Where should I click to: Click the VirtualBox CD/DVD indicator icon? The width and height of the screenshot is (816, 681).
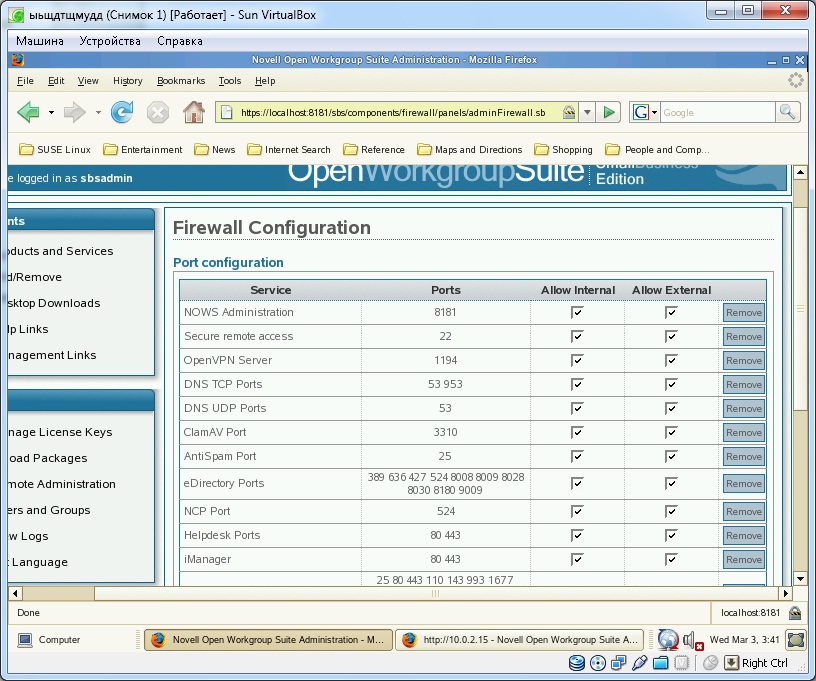[598, 663]
